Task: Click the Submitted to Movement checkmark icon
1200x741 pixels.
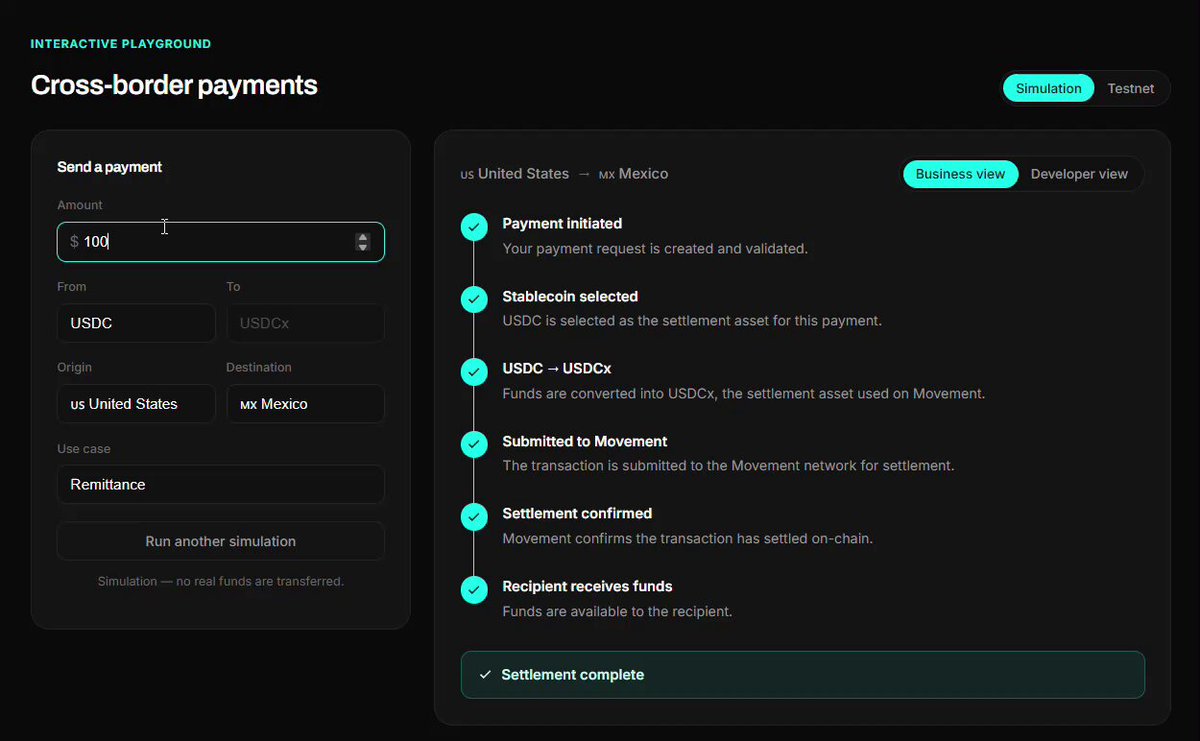Action: (474, 444)
